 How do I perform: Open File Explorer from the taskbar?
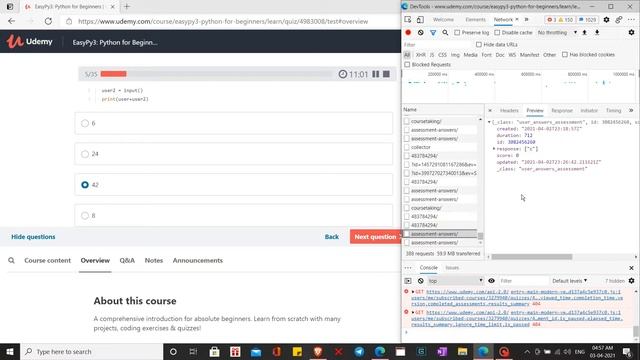tap(462, 351)
